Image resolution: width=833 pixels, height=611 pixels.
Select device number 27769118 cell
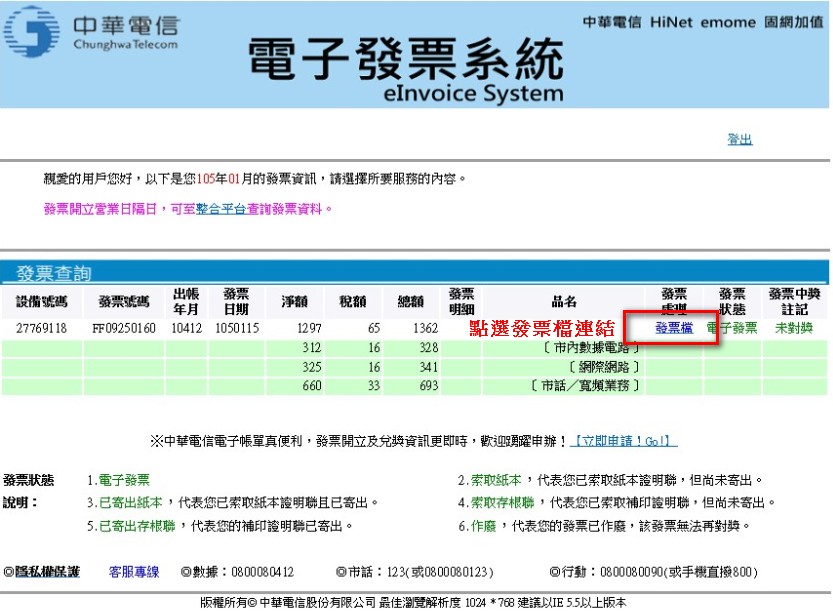pyautogui.click(x=41, y=328)
